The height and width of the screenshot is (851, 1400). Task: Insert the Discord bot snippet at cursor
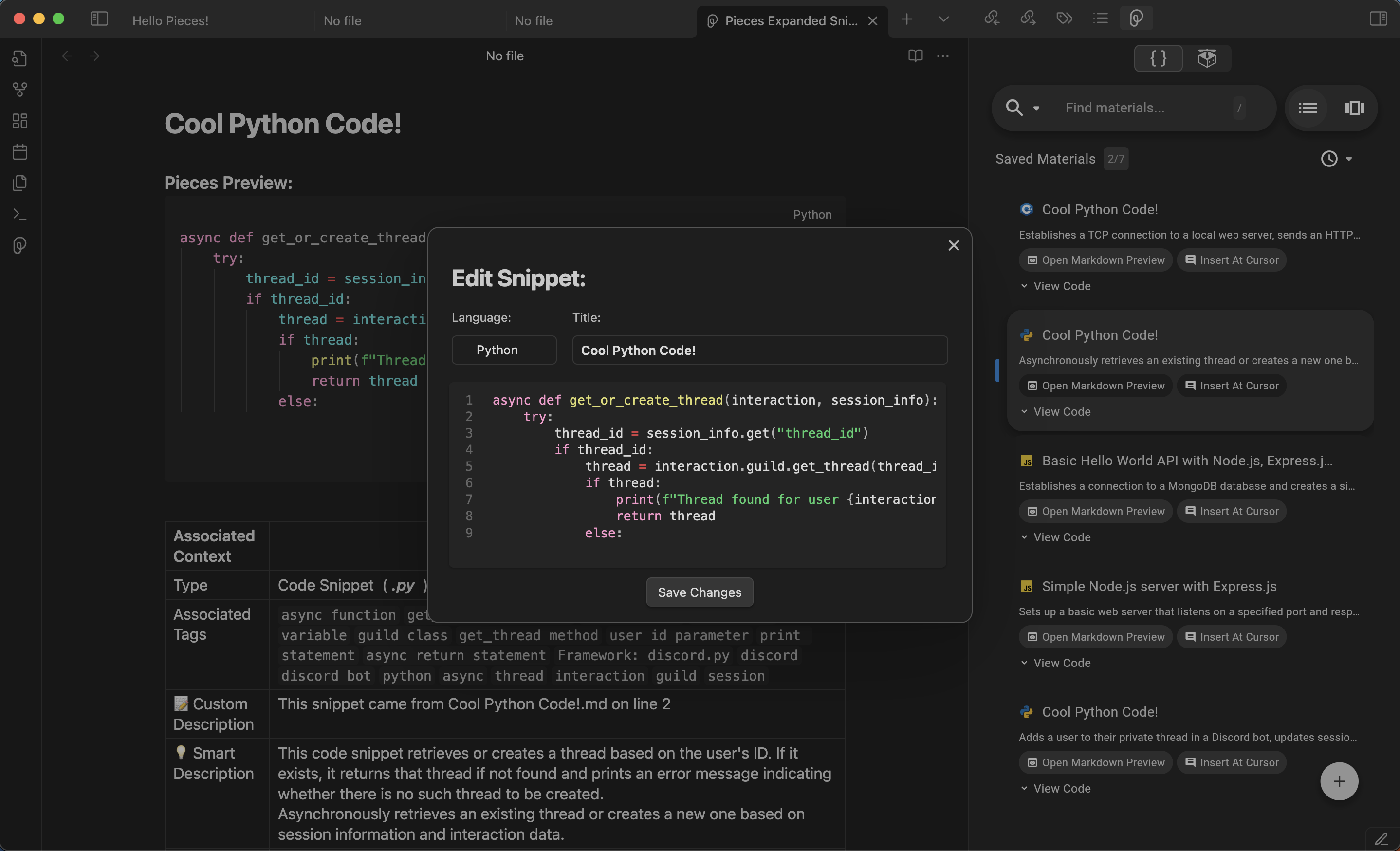tap(1231, 762)
